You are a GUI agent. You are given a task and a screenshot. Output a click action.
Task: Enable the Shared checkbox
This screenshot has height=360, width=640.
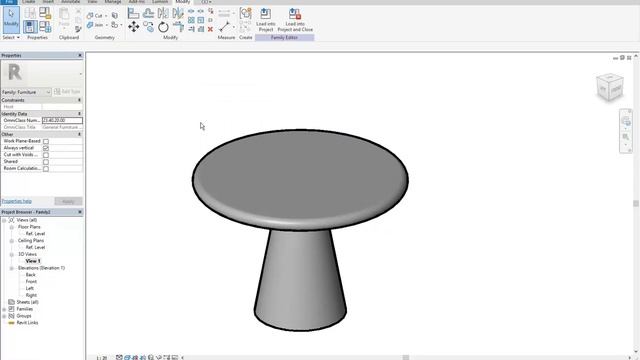tap(46, 162)
